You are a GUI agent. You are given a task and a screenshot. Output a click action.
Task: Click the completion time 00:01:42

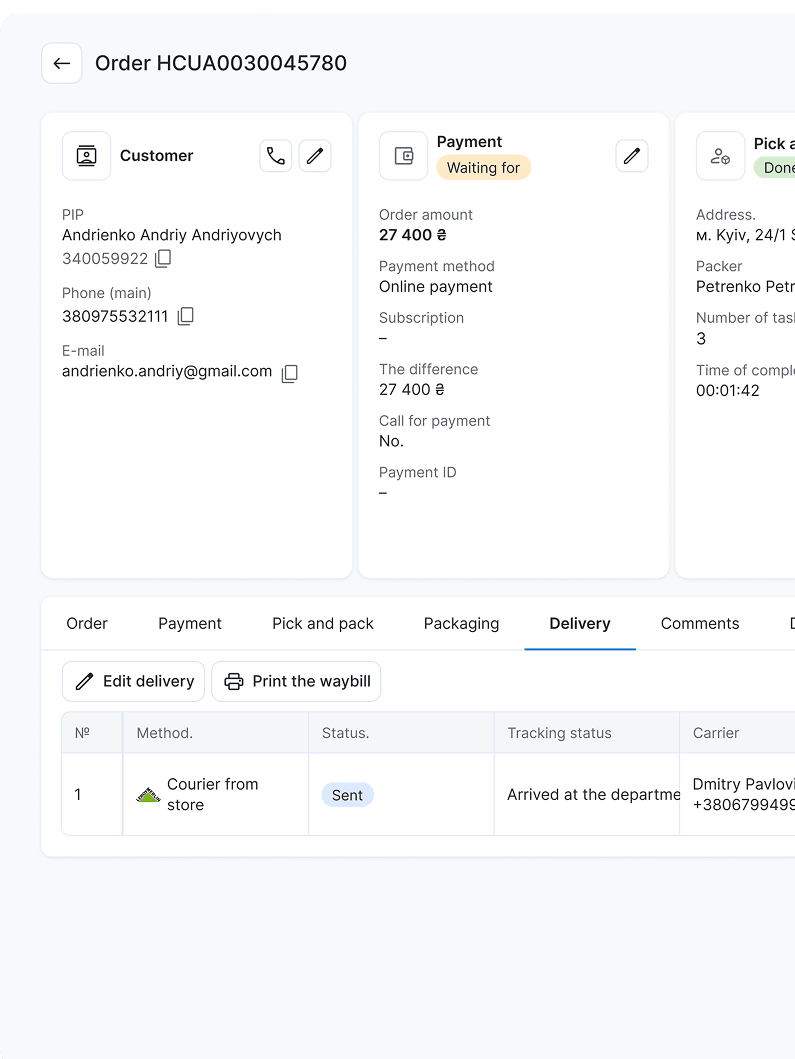tap(727, 390)
